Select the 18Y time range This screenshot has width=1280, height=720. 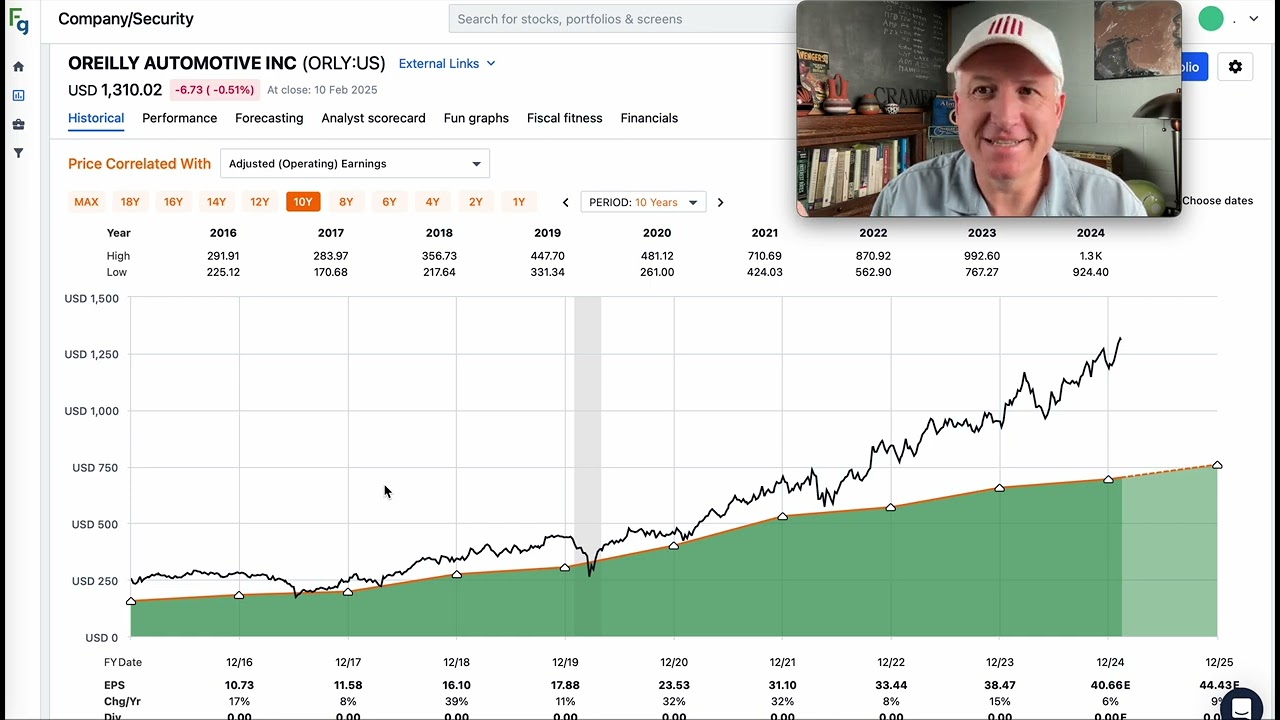(x=130, y=202)
